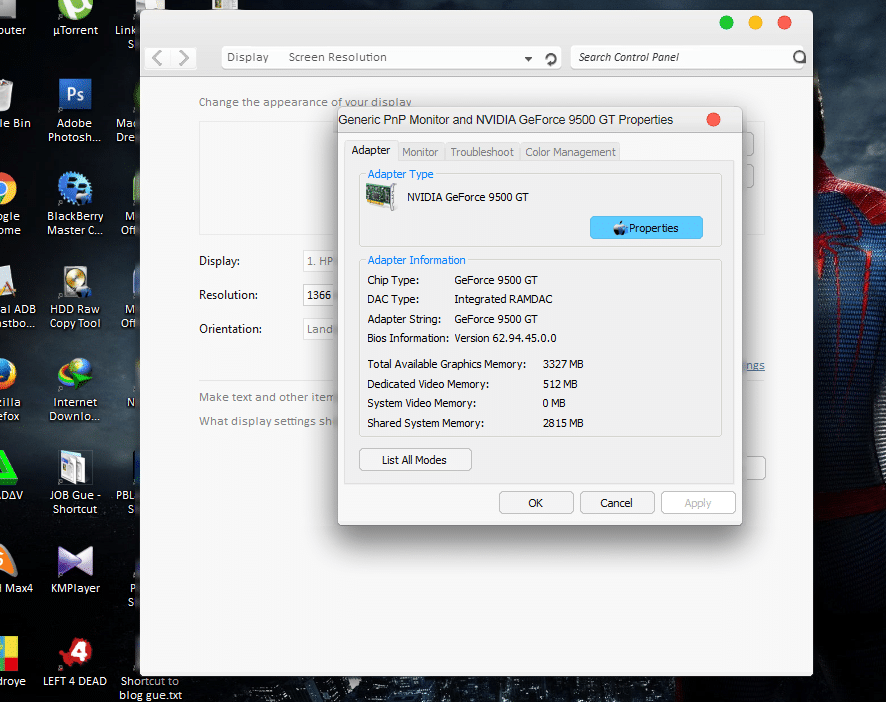Viewport: 886px width, 702px height.
Task: Open the HDD Raw Copy Tool icon
Action: [75, 297]
